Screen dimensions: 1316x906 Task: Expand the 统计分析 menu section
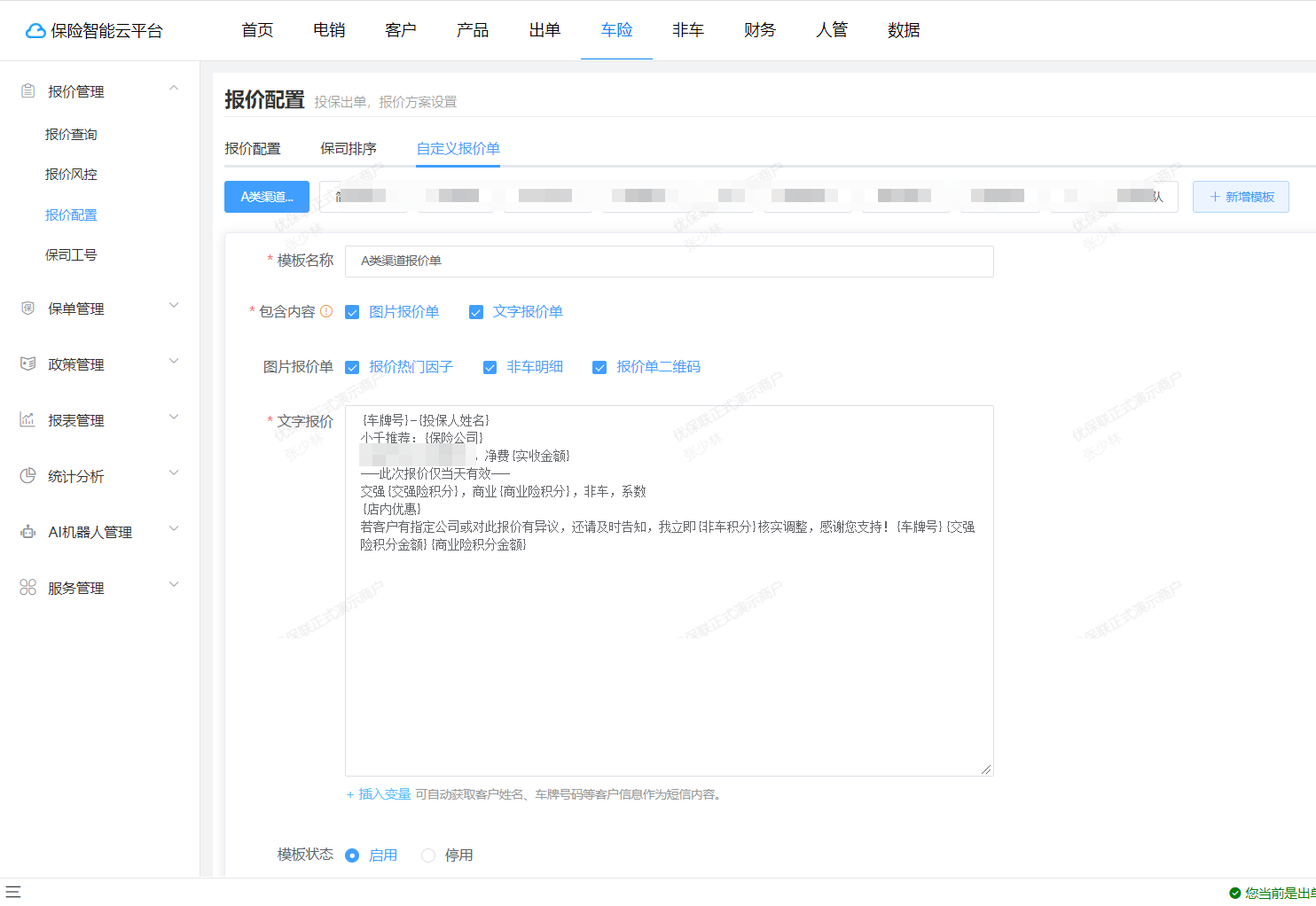click(174, 473)
